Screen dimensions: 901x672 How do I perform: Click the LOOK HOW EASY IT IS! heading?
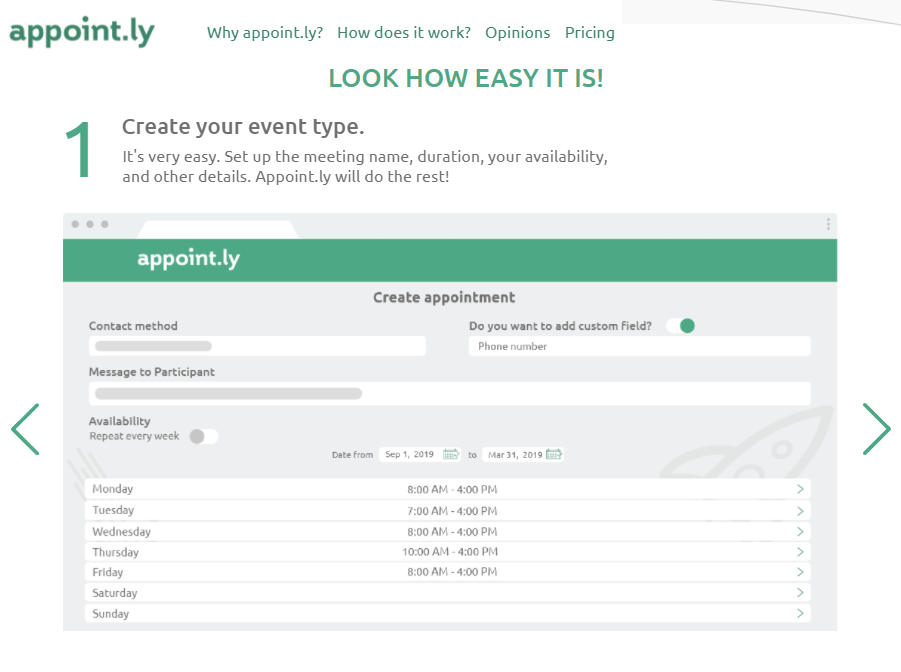466,78
